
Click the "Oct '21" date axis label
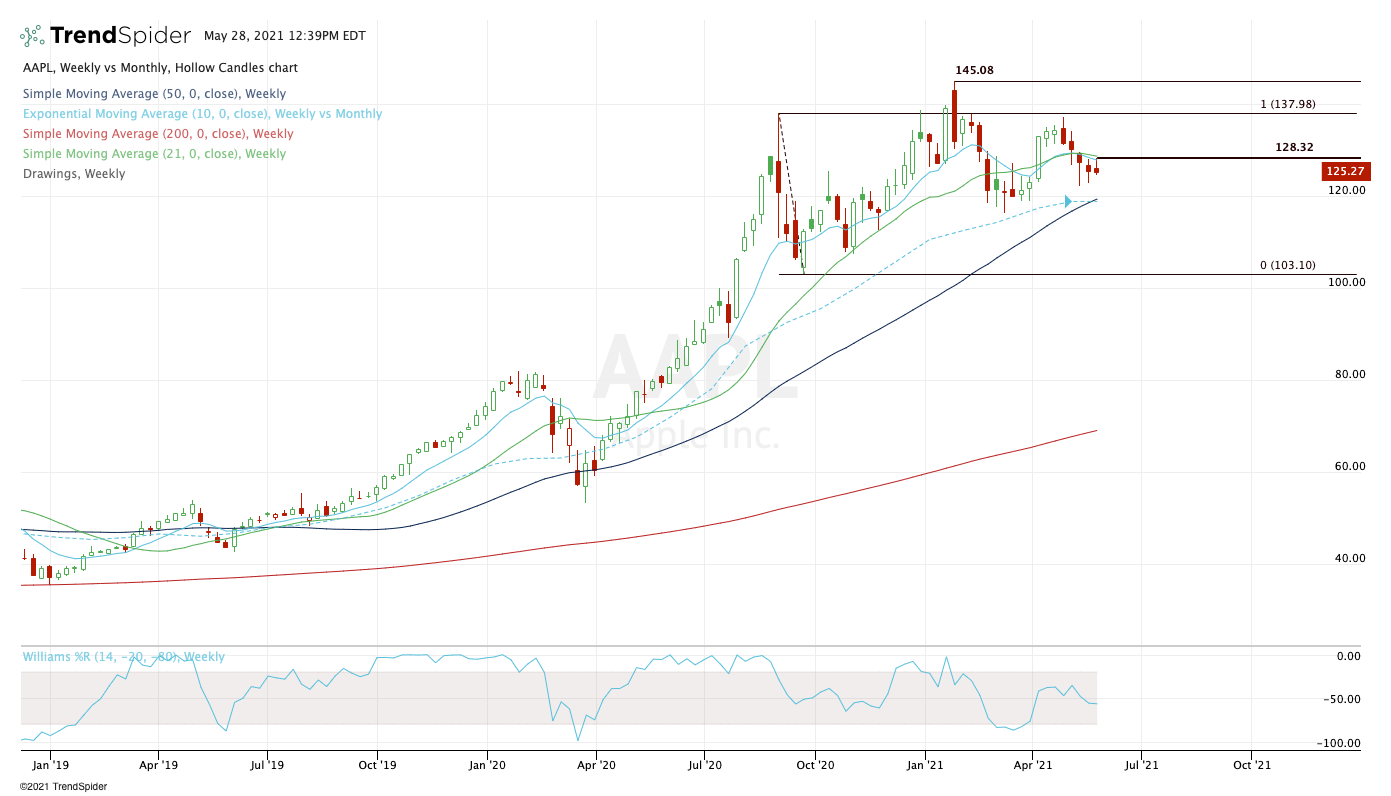click(x=1251, y=765)
